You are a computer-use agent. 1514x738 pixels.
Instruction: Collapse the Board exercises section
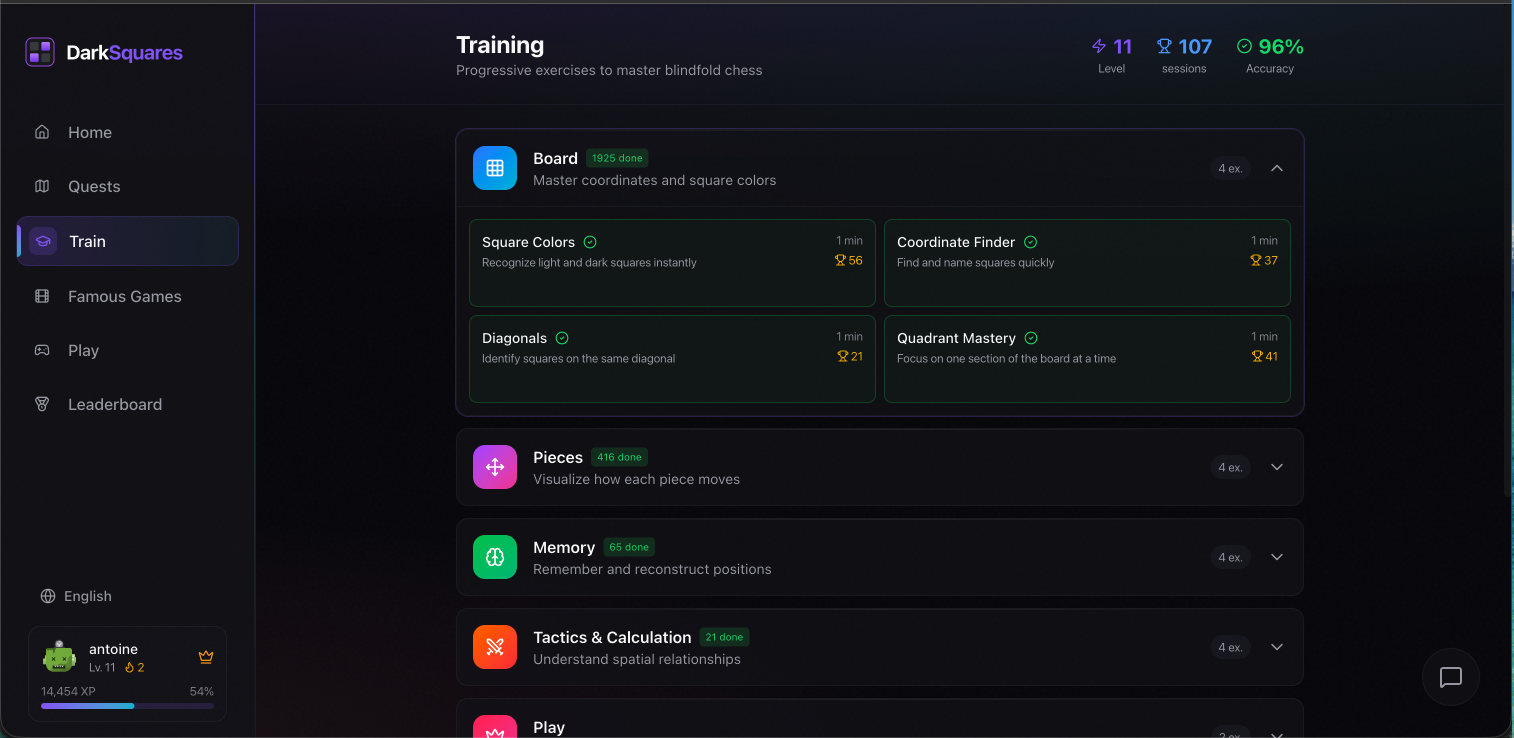coord(1277,168)
